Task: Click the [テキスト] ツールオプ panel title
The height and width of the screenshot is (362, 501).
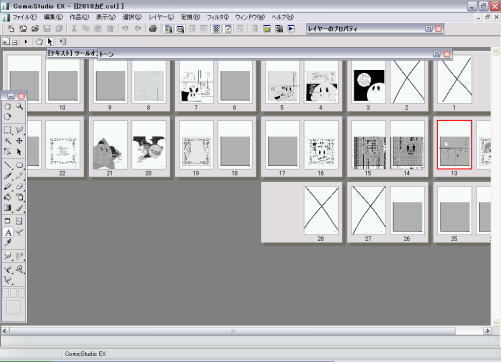Action: (x=71, y=53)
